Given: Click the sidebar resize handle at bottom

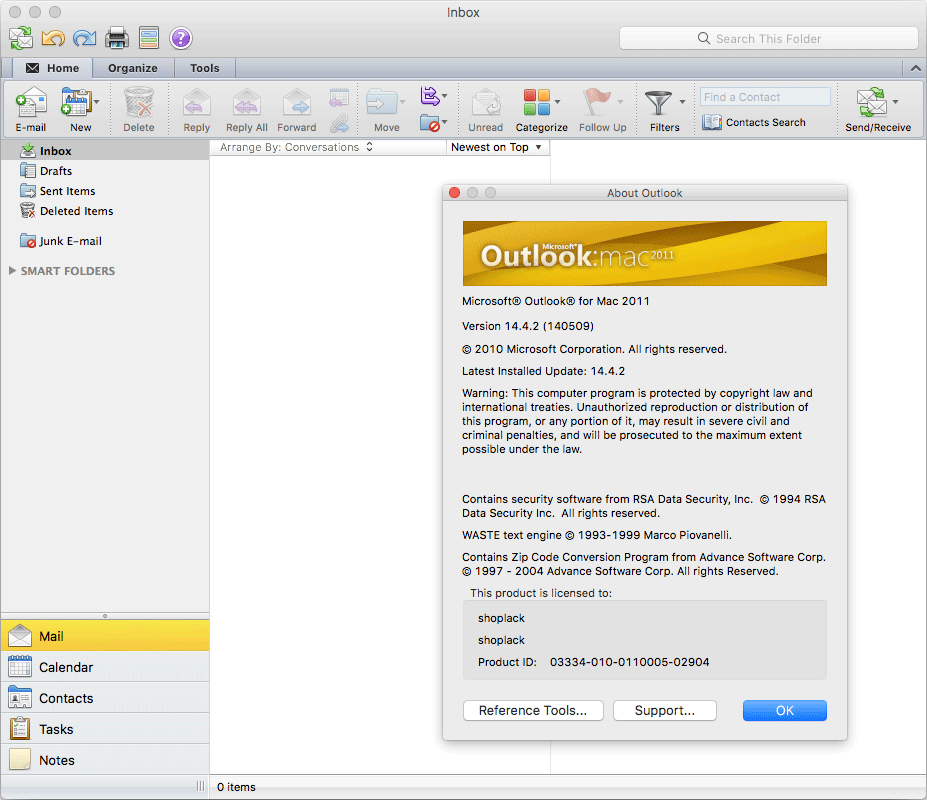Looking at the screenshot, I should [x=200, y=786].
